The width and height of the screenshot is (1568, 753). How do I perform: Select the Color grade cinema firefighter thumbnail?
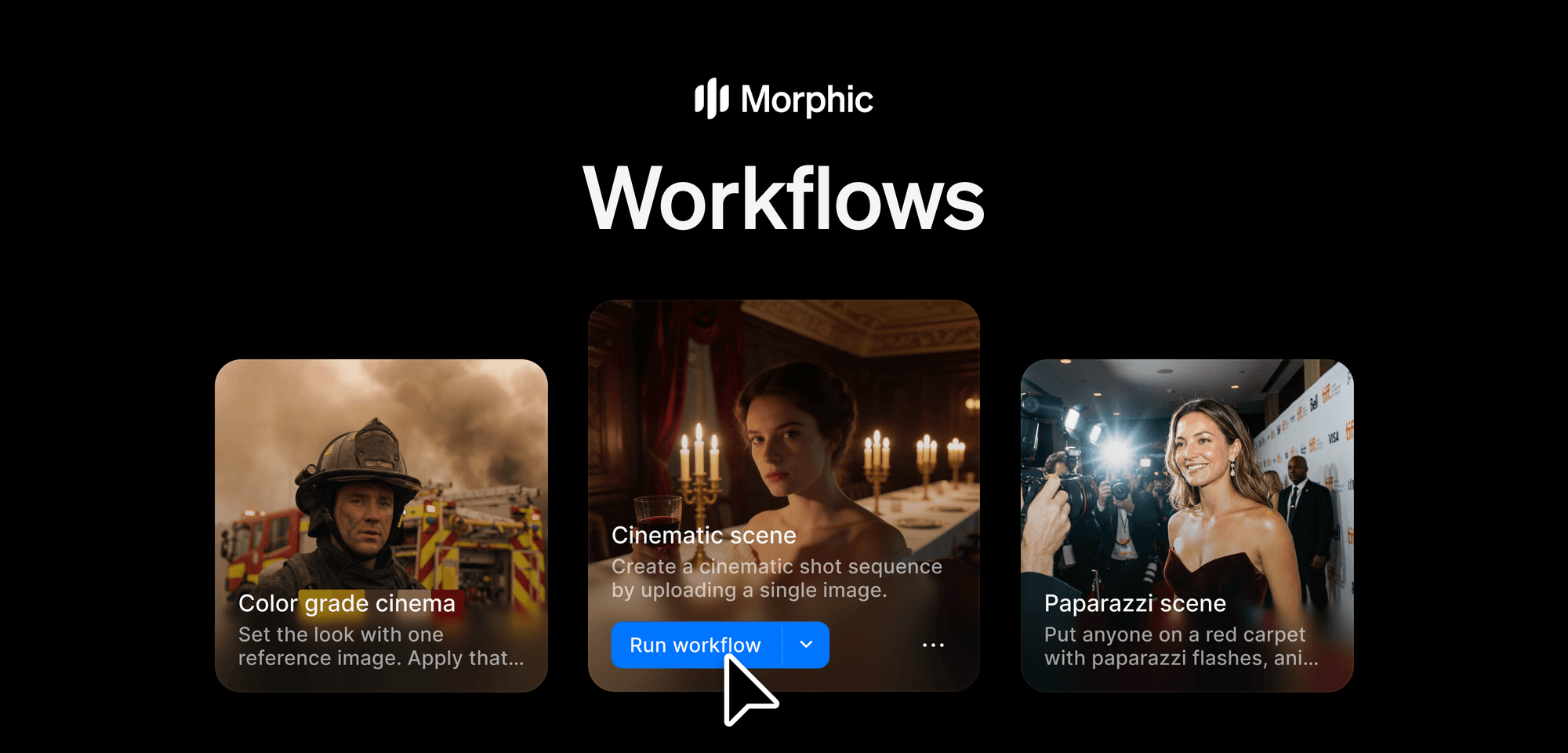point(382,471)
